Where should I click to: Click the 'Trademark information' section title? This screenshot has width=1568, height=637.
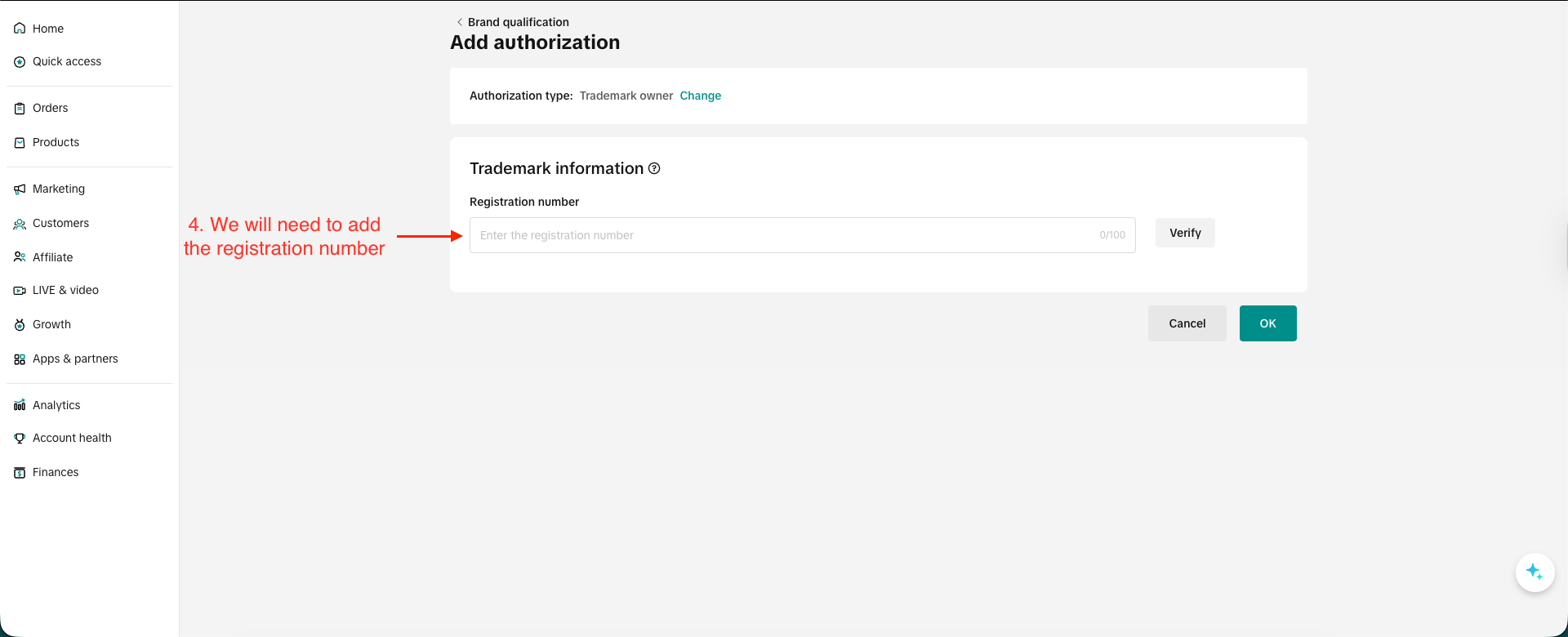tap(557, 168)
